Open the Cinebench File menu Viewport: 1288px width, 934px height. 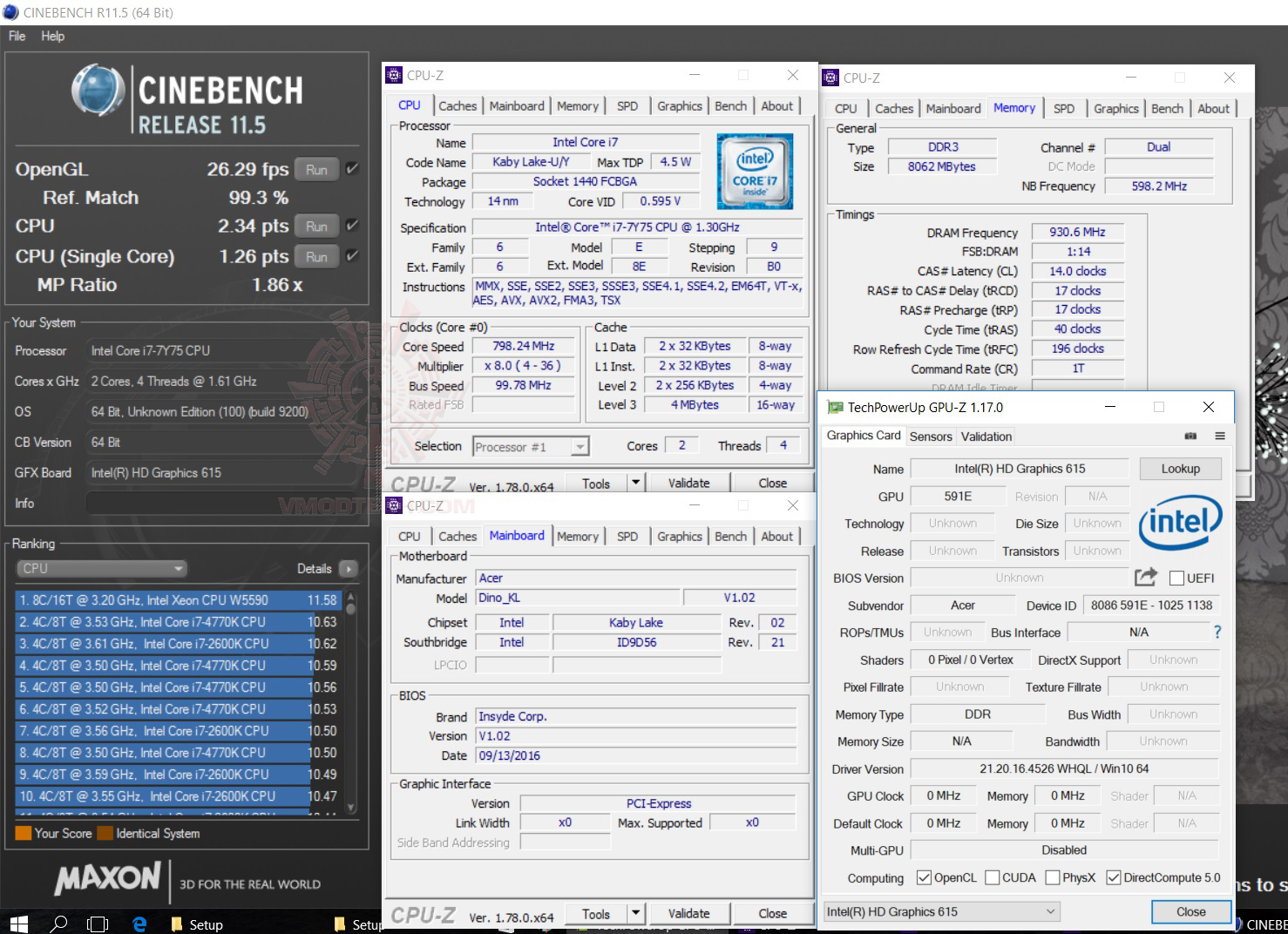tap(17, 36)
